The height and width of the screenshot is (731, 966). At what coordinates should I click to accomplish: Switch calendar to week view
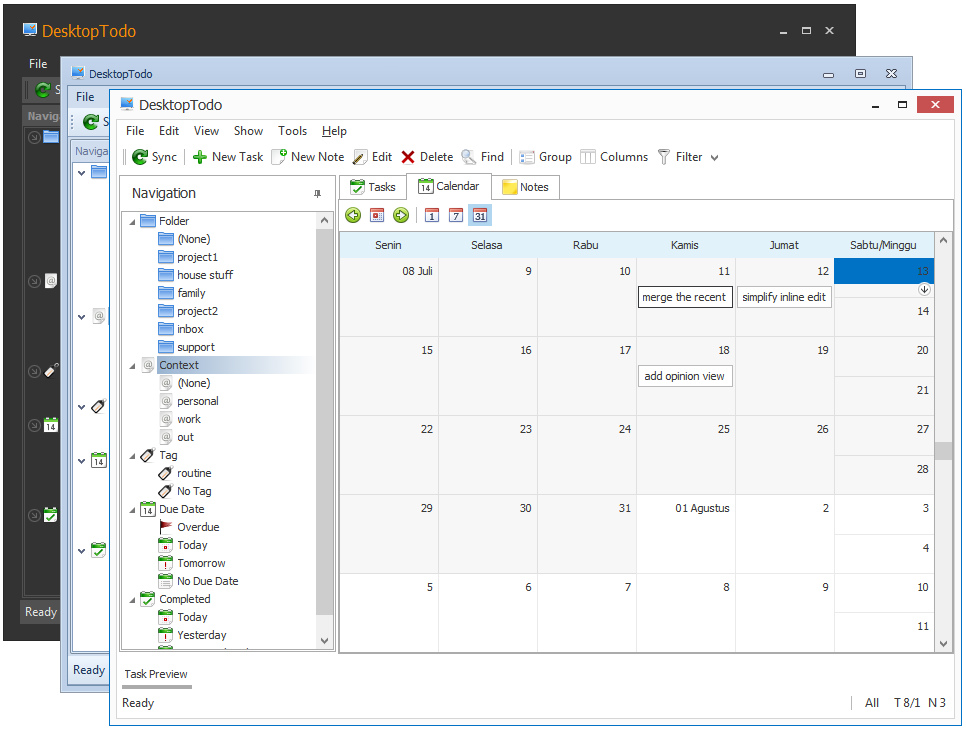456,215
